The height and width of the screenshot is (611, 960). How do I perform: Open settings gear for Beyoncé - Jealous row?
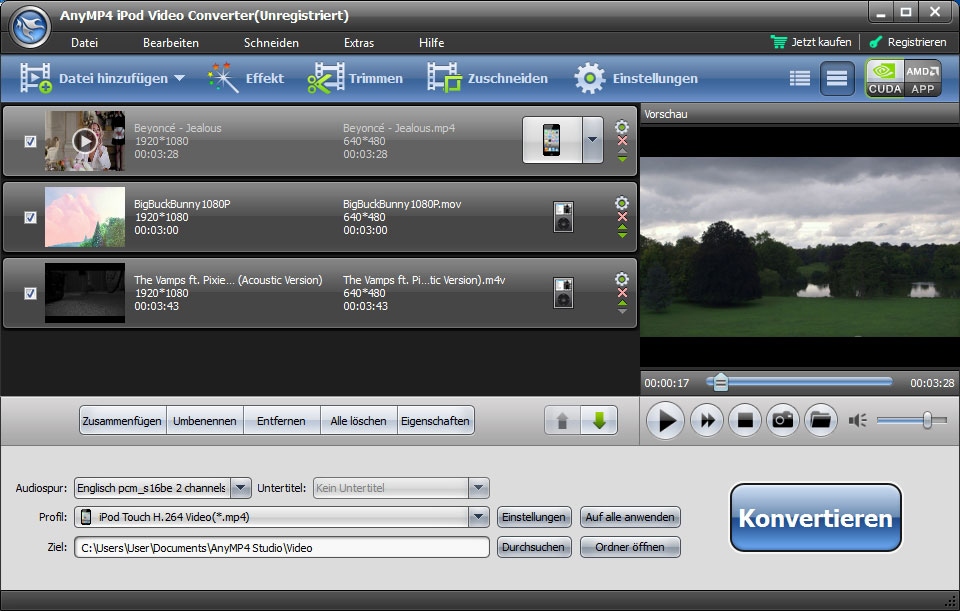tap(621, 127)
